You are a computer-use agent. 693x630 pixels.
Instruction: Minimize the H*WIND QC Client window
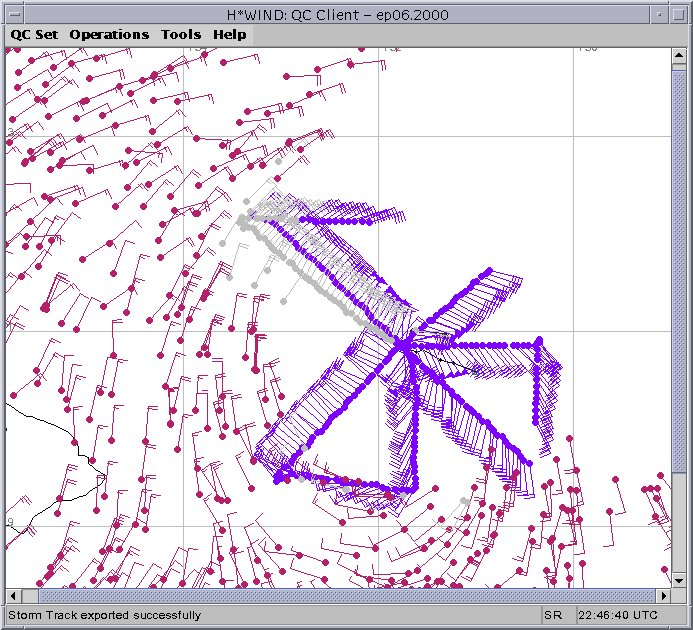click(658, 13)
